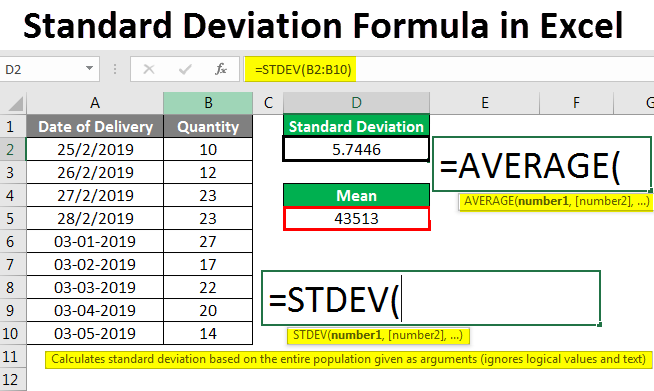This screenshot has height=391, width=654.
Task: Click the Select All corner triangle
Action: point(15,103)
